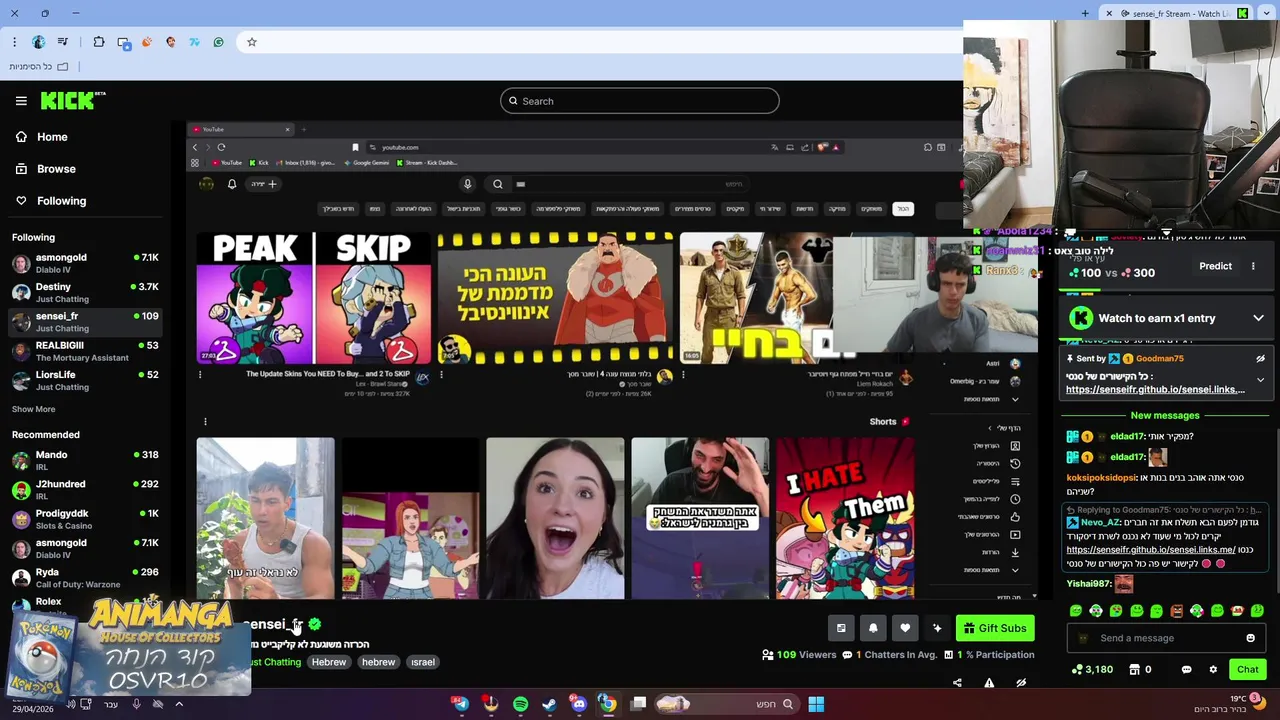
Task: Open Spotify from the taskbar
Action: pyautogui.click(x=520, y=704)
